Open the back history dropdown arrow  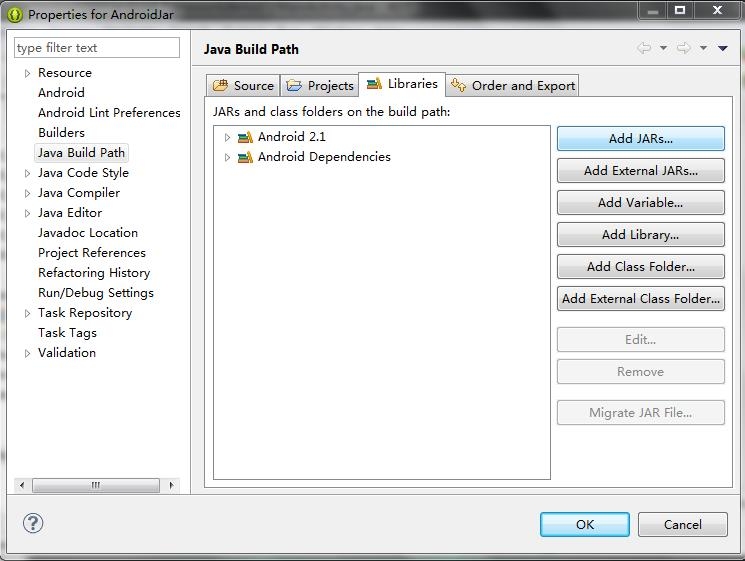[x=663, y=48]
